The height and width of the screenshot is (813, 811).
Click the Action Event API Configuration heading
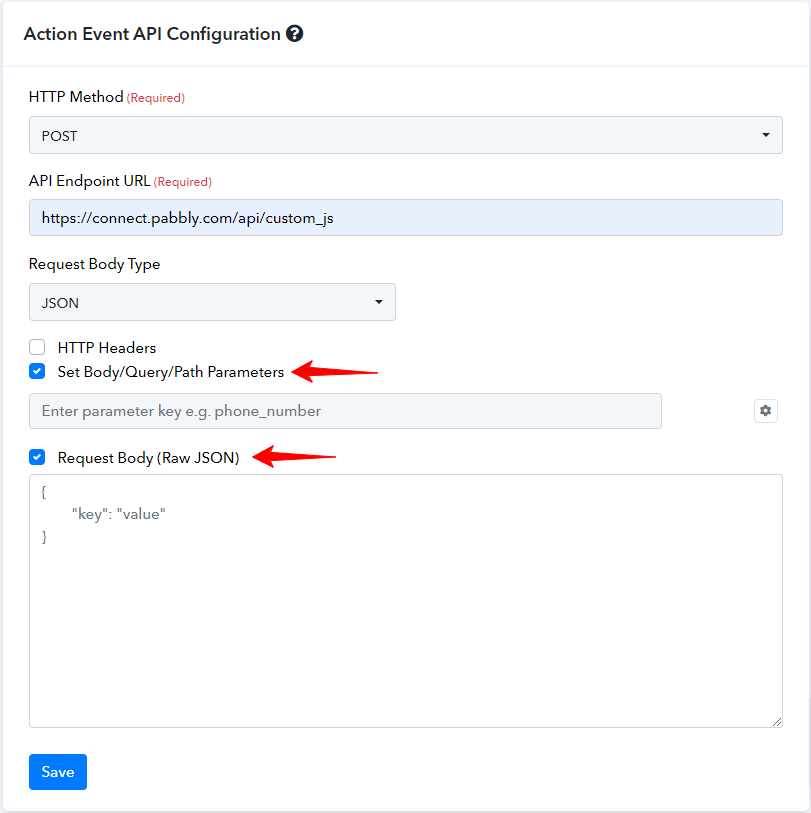click(x=152, y=34)
